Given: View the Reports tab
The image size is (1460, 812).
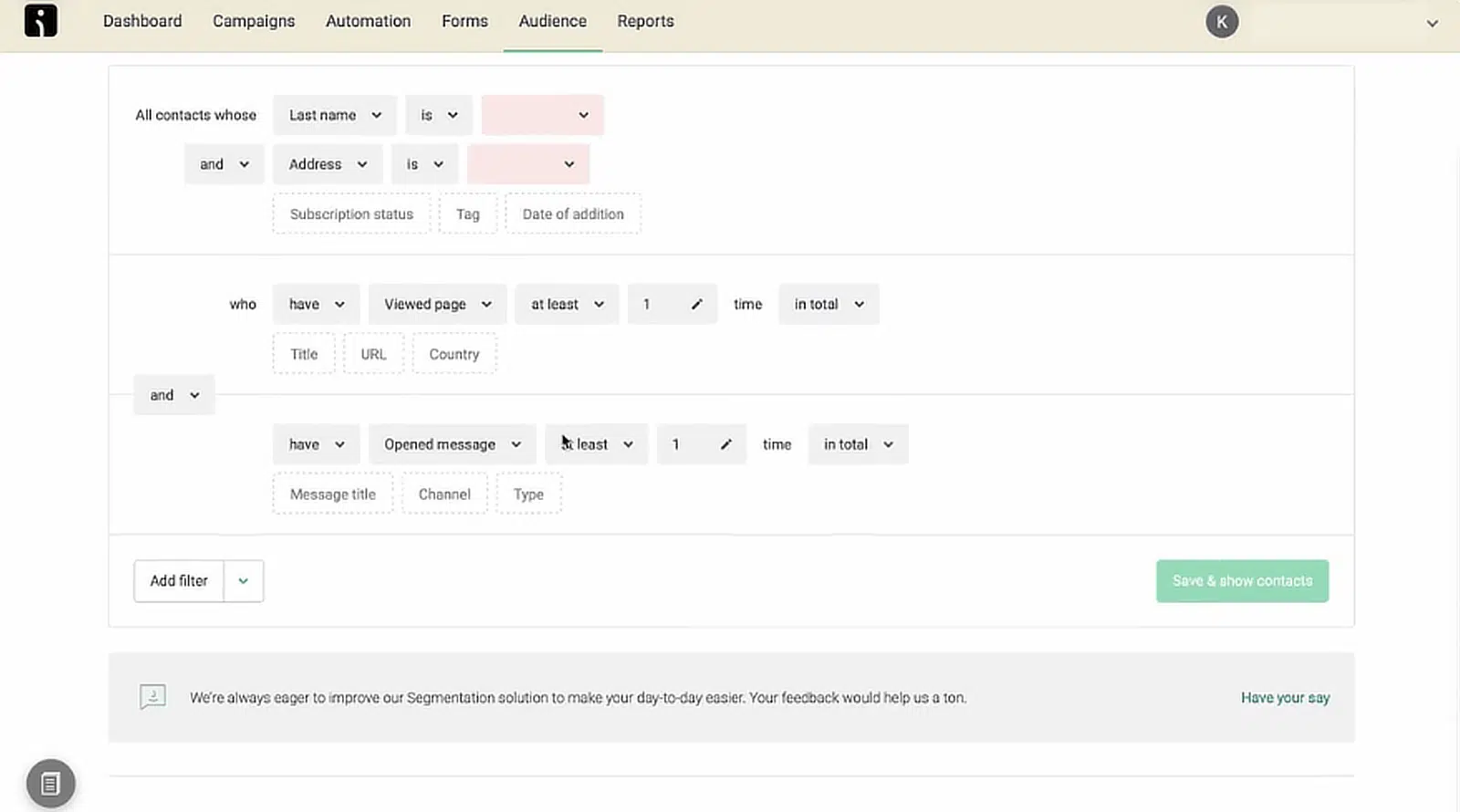Looking at the screenshot, I should coord(645,21).
